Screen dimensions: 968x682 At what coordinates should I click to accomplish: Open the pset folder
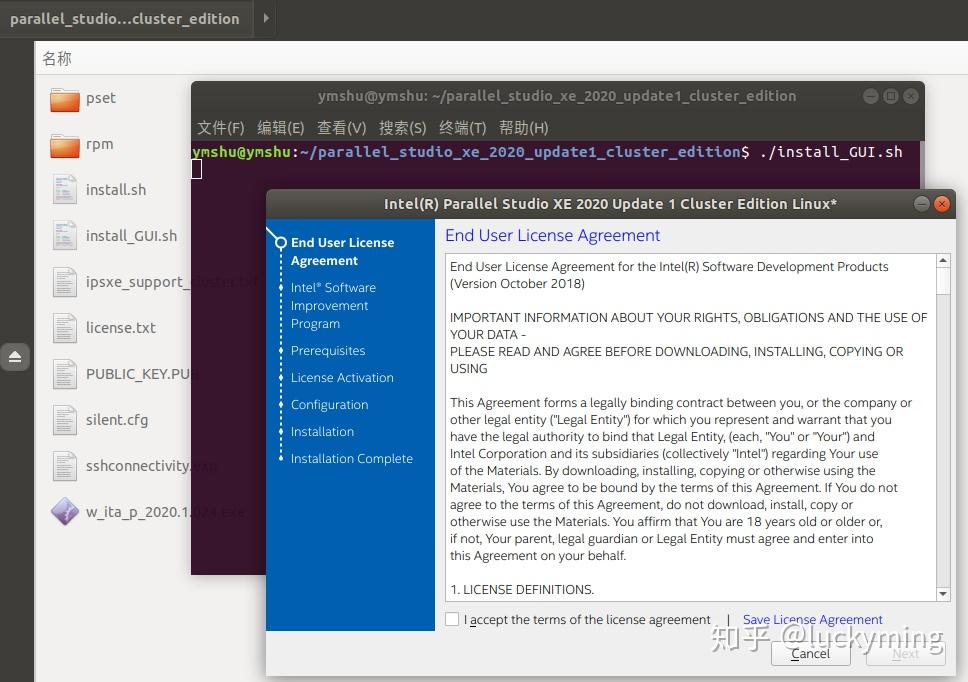coord(64,98)
